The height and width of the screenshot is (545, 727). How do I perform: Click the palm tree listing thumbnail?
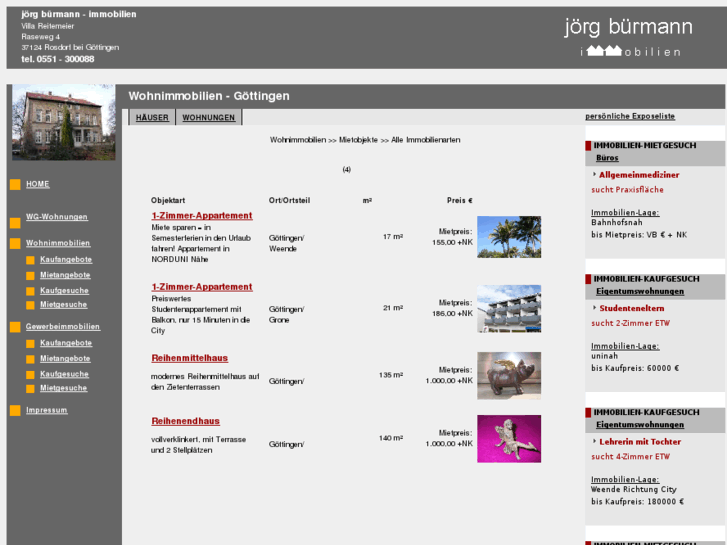(x=509, y=237)
